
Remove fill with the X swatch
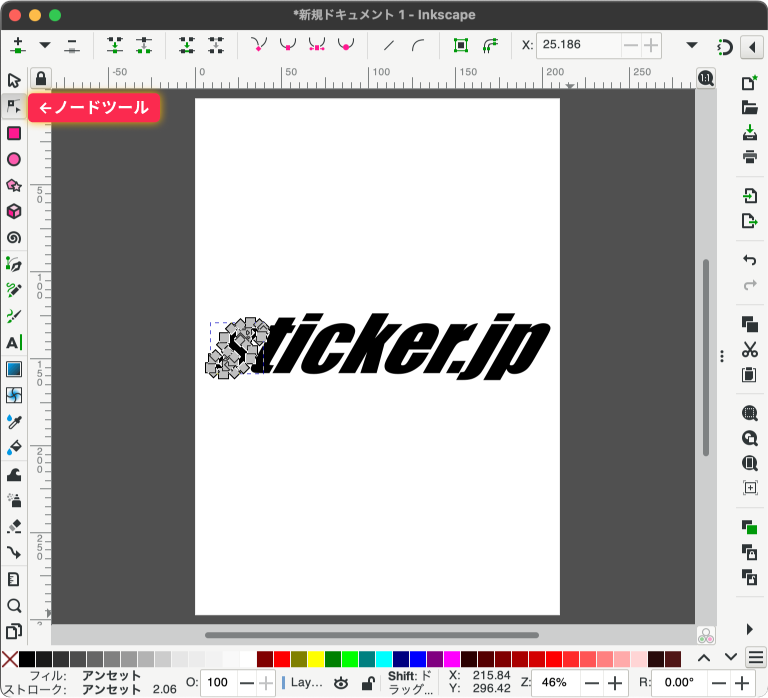9,659
